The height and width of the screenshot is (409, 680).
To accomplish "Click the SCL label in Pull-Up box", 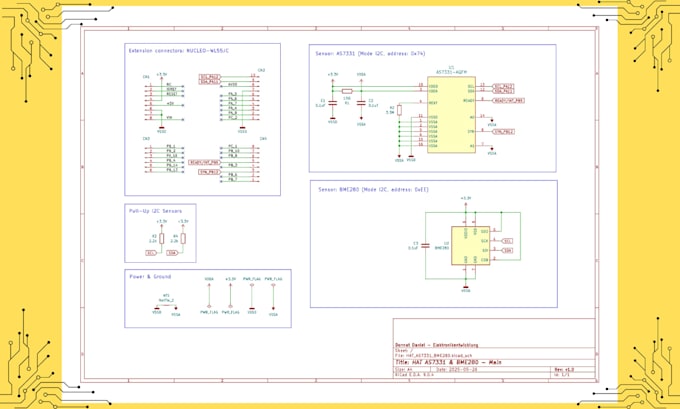I will click(150, 252).
